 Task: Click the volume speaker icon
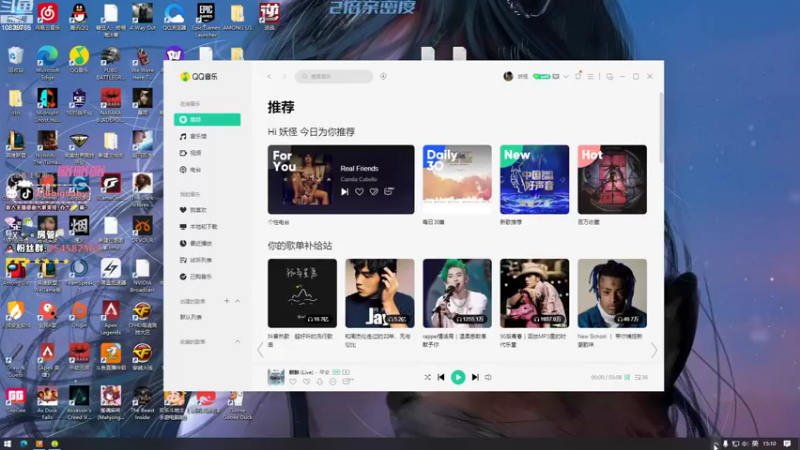pyautogui.click(x=488, y=377)
